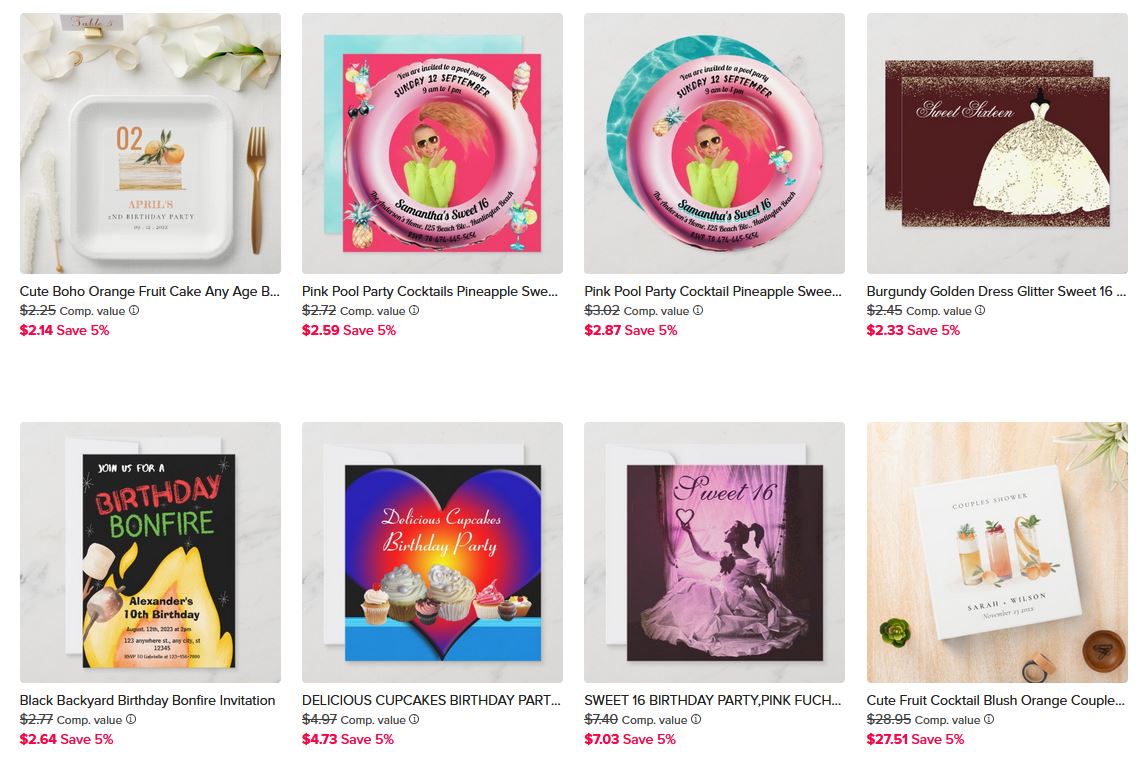Viewport: 1143px width, 777px height.
Task: Open Burgundy Golden Dress Glitter Sweet 16 link
Action: pyautogui.click(x=996, y=292)
